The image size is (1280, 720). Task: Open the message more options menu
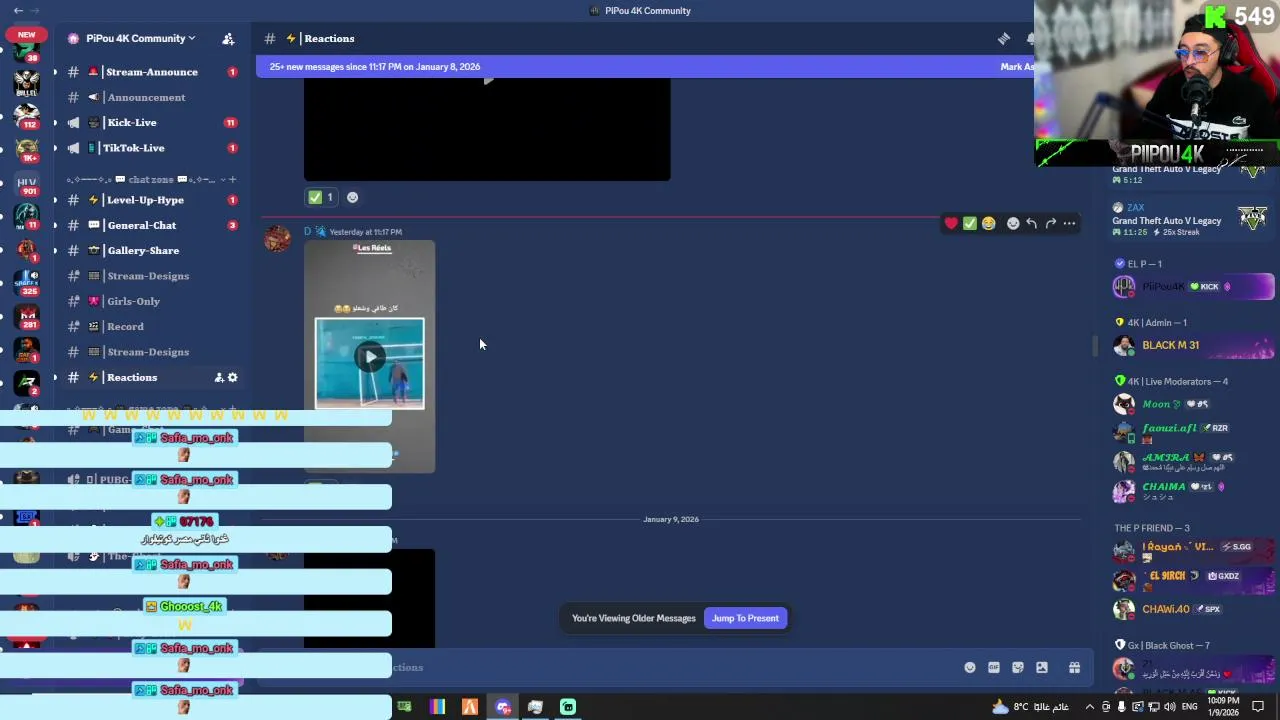(x=1069, y=223)
